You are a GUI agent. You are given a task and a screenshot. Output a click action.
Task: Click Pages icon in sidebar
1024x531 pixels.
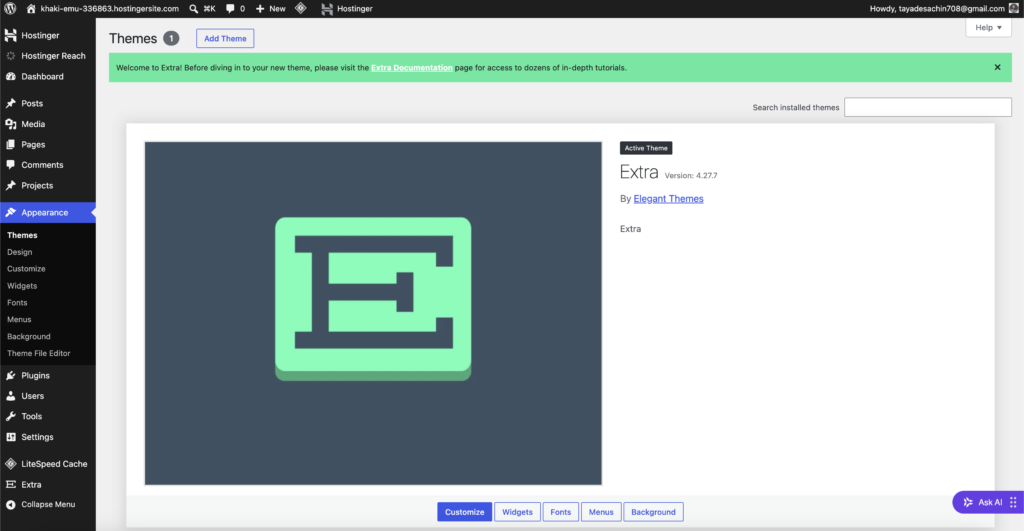(10, 144)
